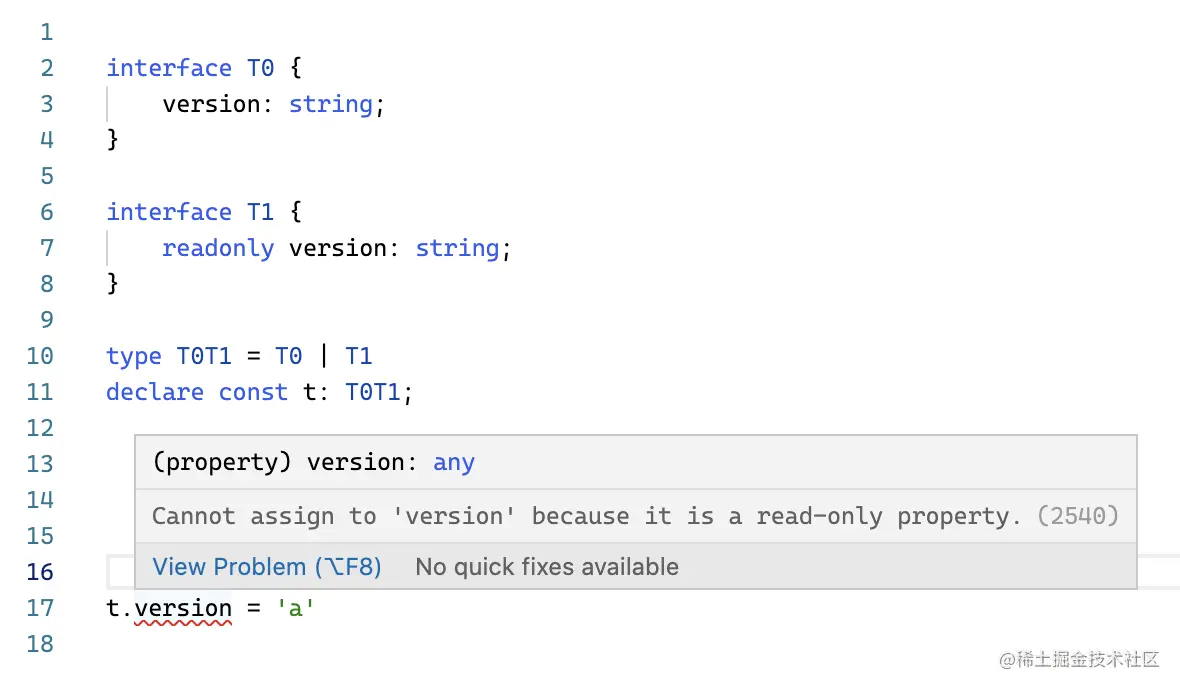Image resolution: width=1180 pixels, height=690 pixels.
Task: Click the T0T1 type annotation on line 11
Action: (373, 392)
